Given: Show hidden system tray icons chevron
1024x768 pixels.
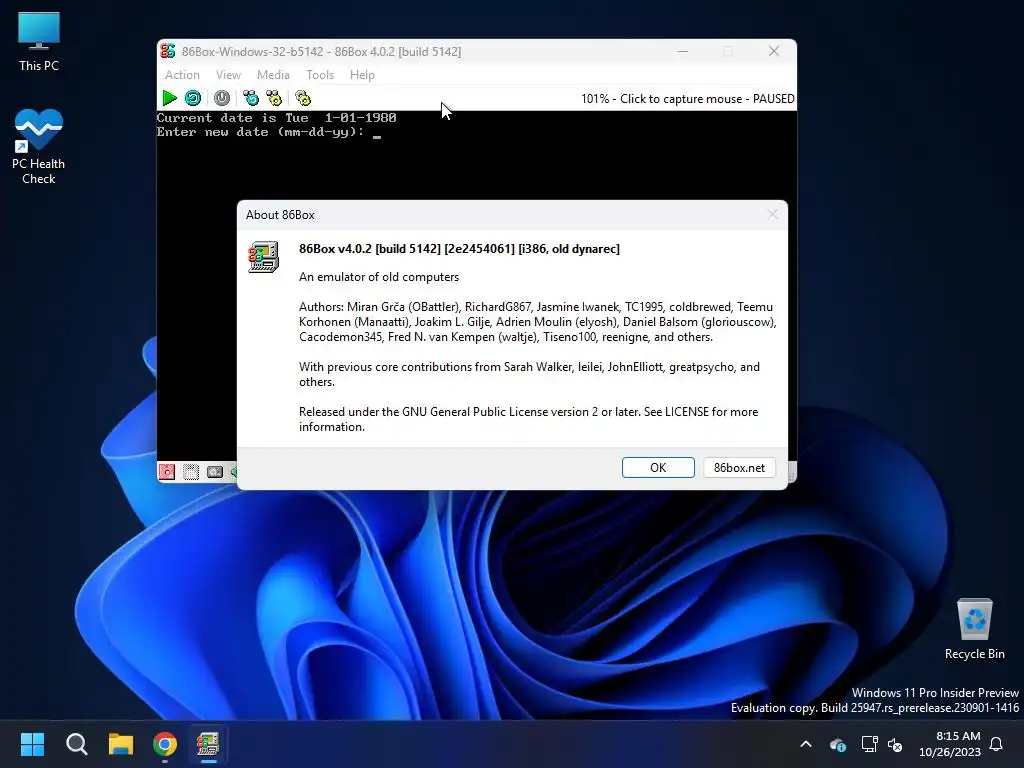Looking at the screenshot, I should click(806, 744).
